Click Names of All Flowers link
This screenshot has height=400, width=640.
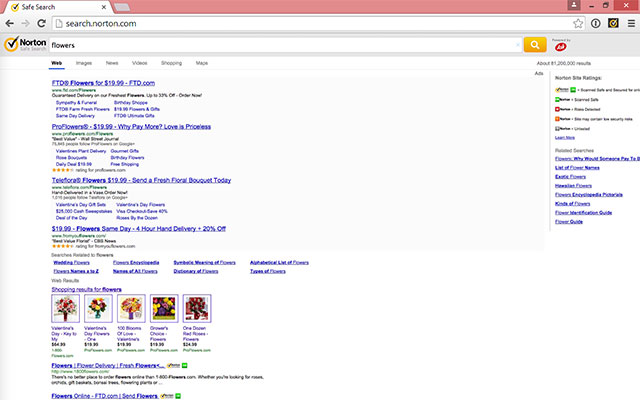point(135,271)
